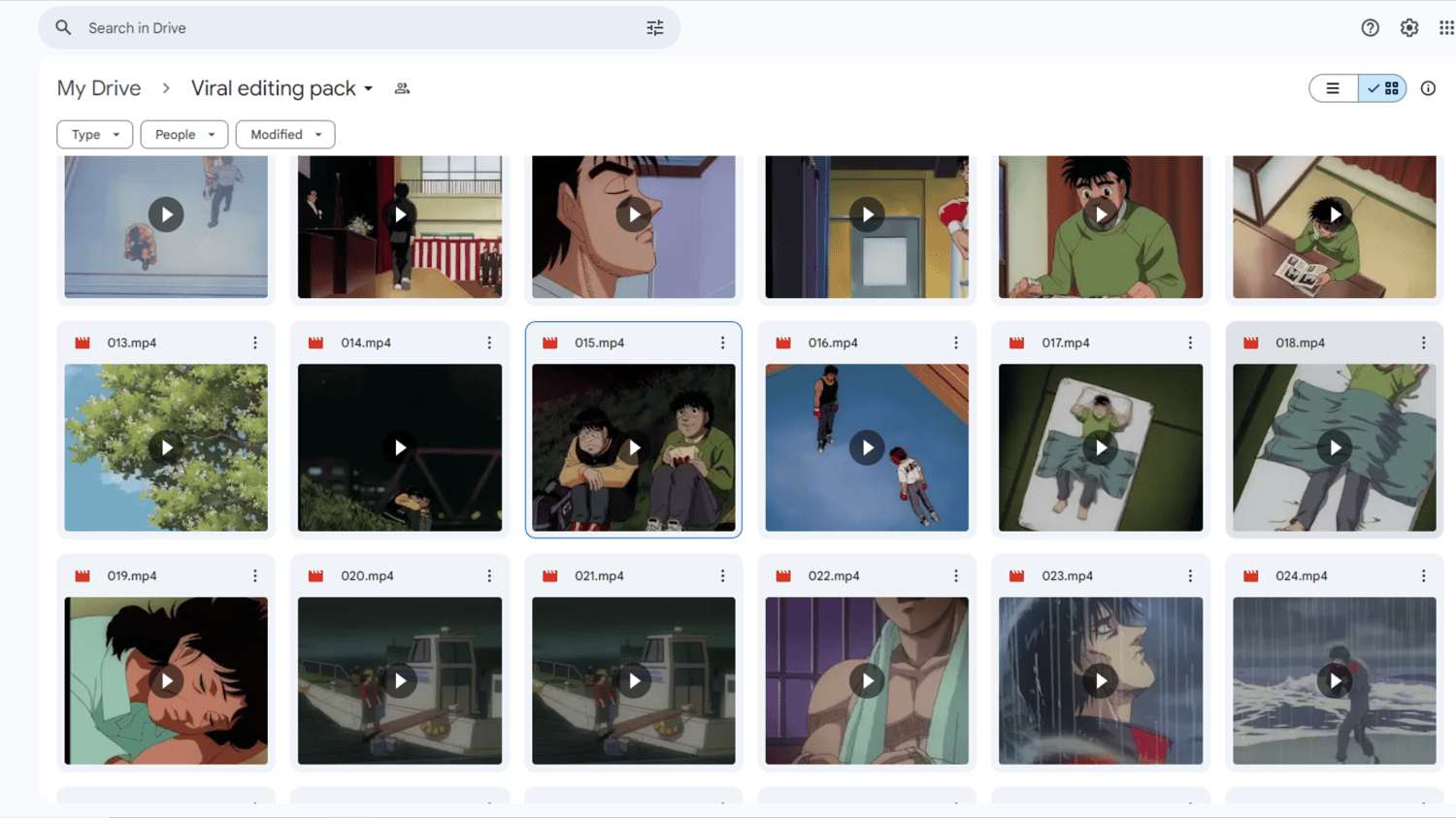The height and width of the screenshot is (818, 1456).
Task: Select the file name 023.mp4
Action: (1068, 576)
